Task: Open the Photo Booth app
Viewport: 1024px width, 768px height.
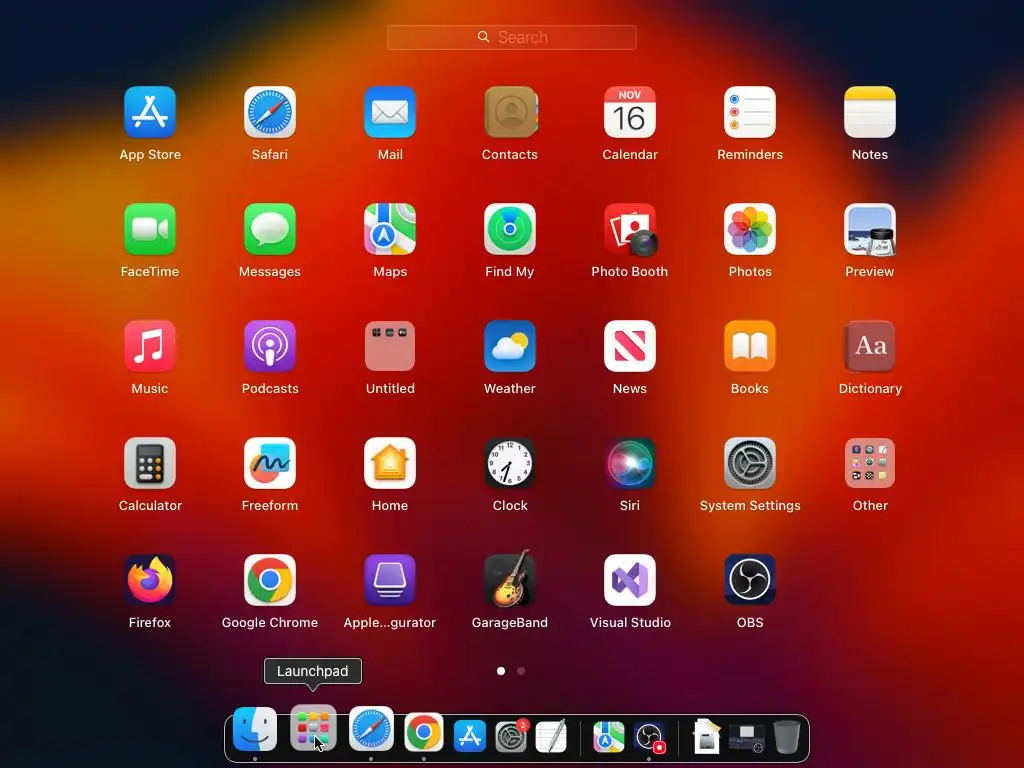Action: [630, 229]
